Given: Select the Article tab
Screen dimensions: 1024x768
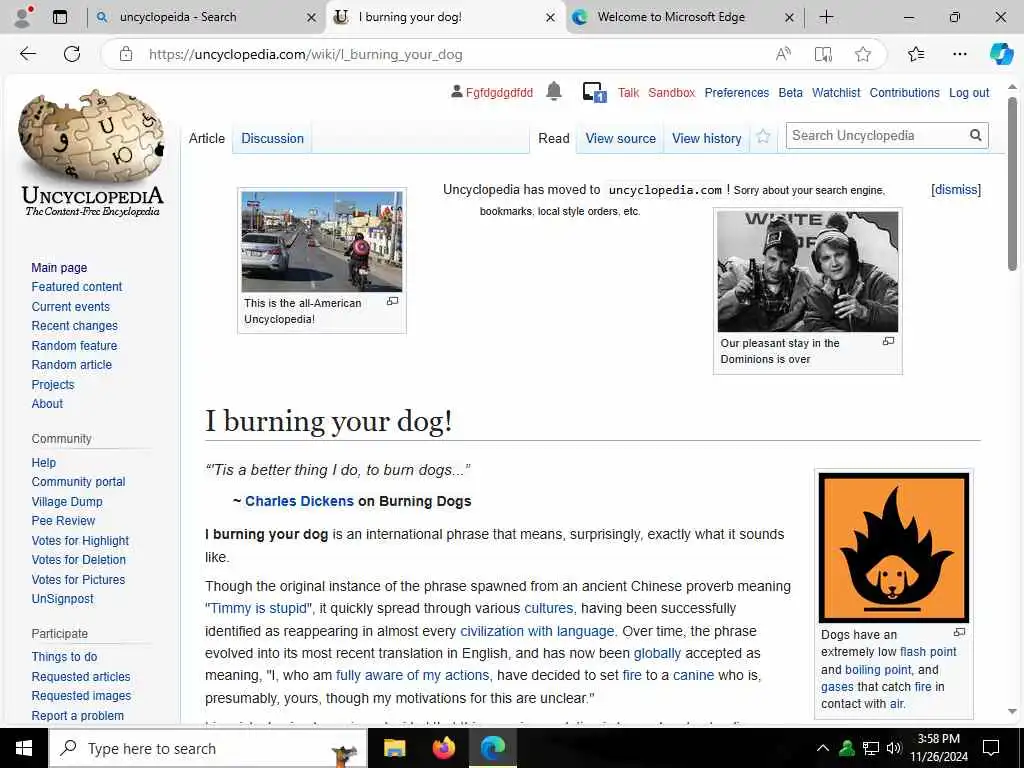Looking at the screenshot, I should coord(206,138).
